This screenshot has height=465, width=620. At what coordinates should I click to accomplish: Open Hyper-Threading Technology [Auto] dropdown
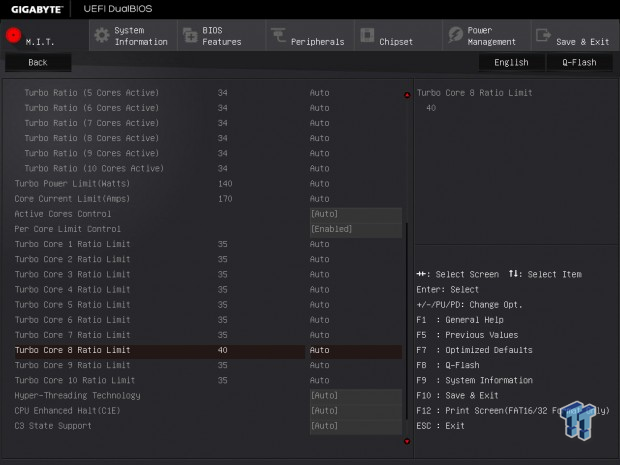pyautogui.click(x=356, y=395)
